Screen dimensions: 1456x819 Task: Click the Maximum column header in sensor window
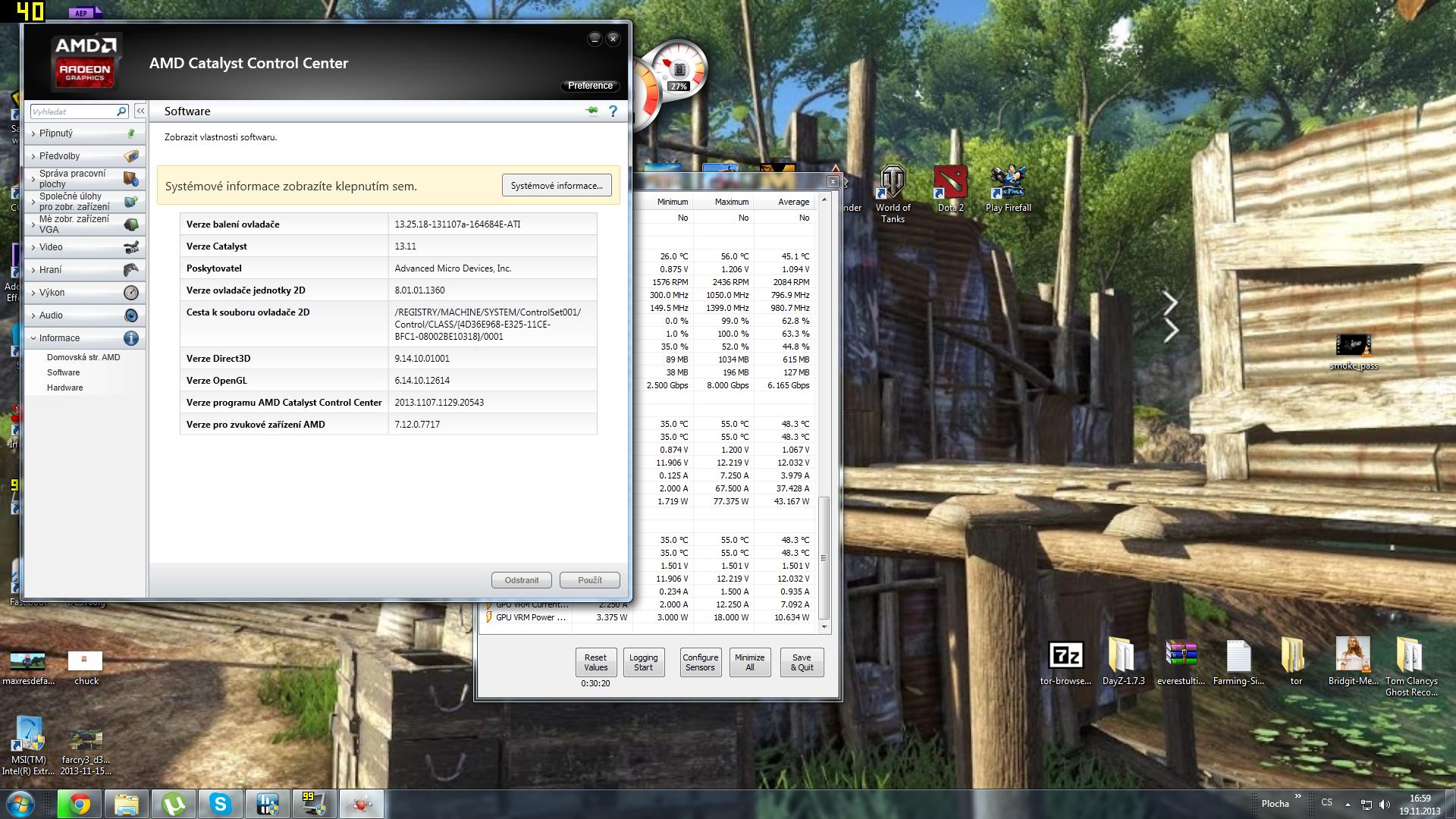point(724,202)
